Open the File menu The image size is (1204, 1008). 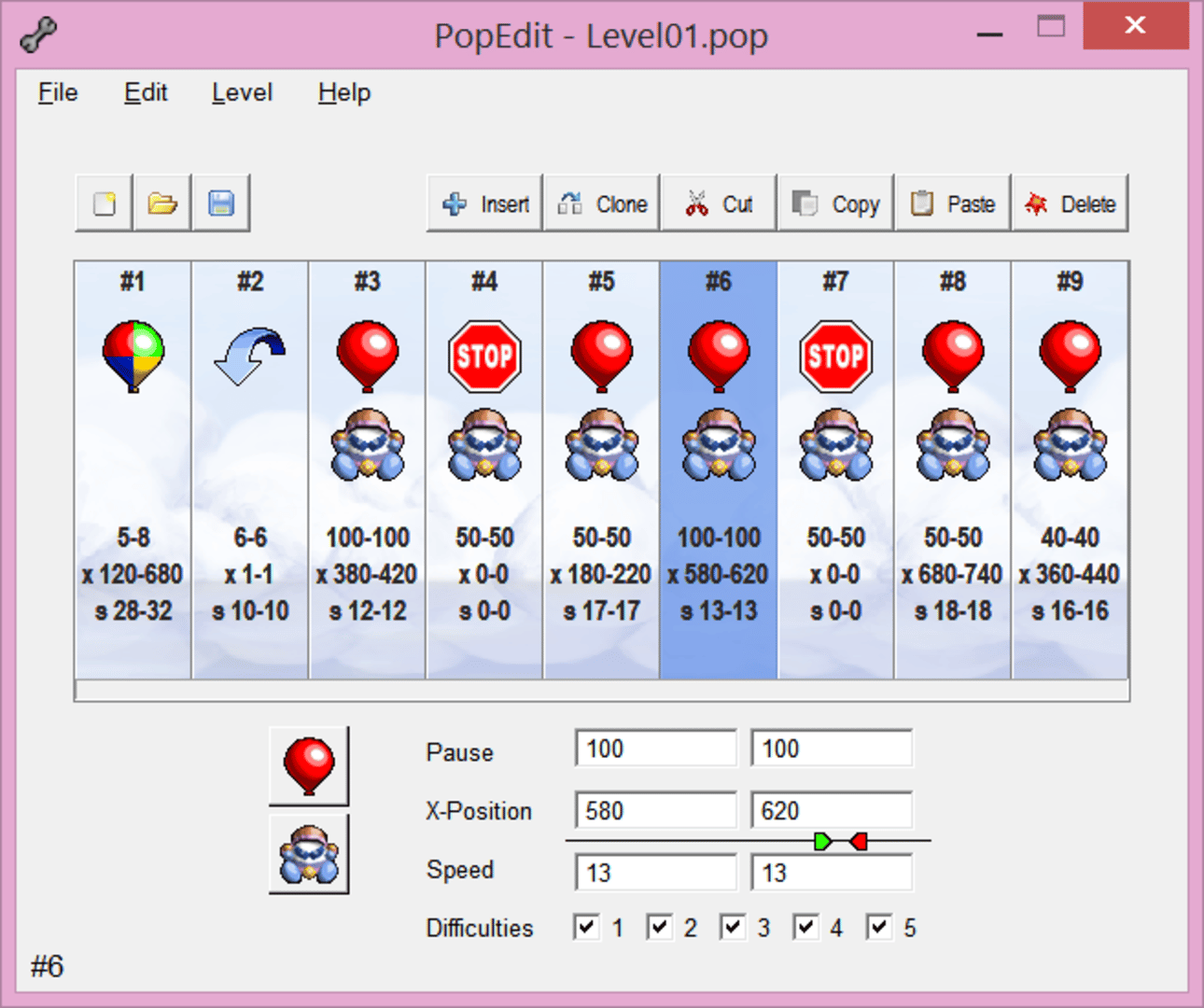pyautogui.click(x=58, y=92)
